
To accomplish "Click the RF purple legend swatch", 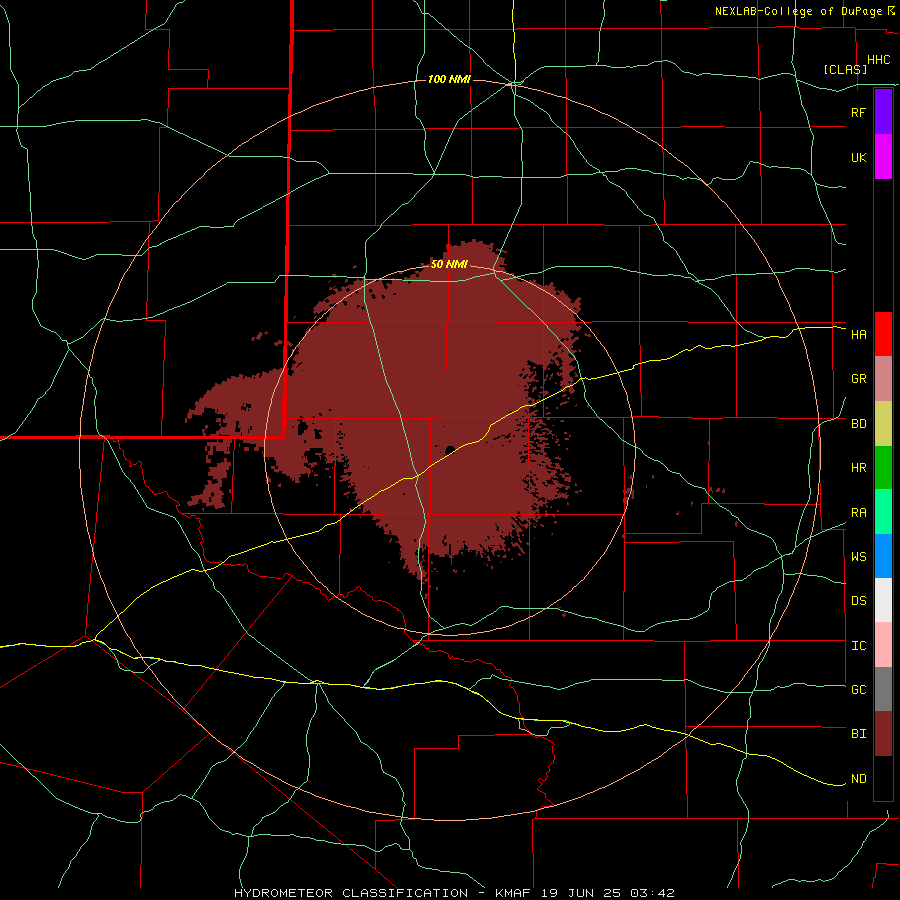I will (x=883, y=112).
